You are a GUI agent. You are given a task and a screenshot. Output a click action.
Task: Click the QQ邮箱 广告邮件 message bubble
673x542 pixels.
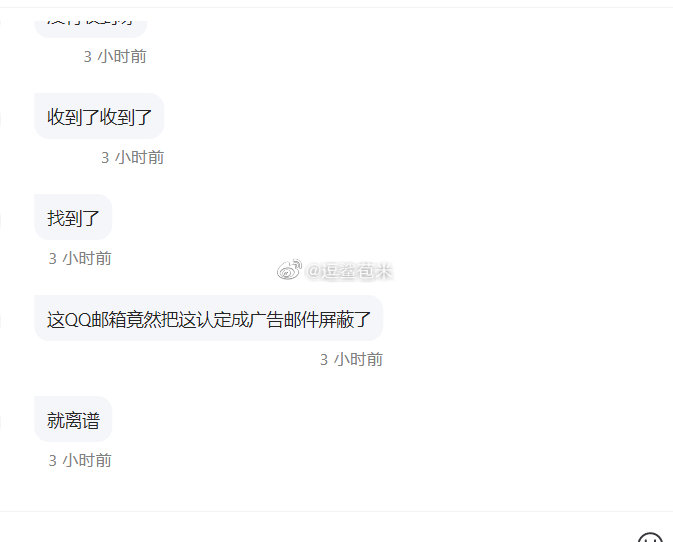[x=209, y=318]
